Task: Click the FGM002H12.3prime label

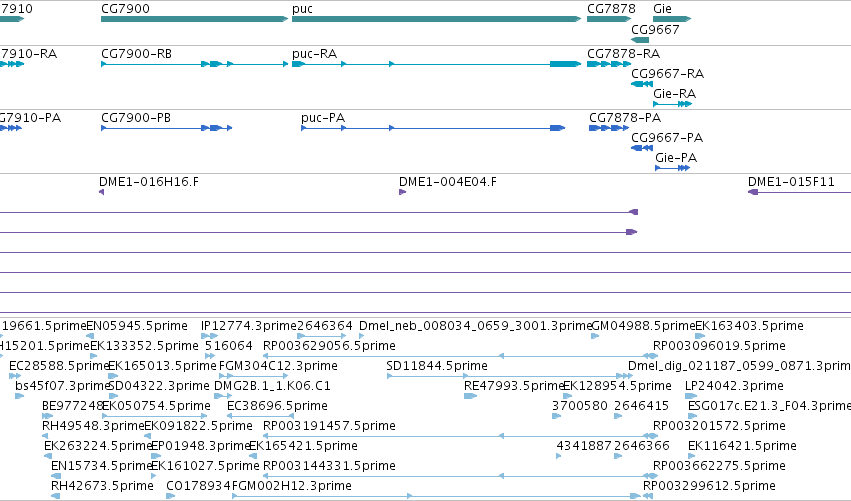Action: (x=292, y=486)
